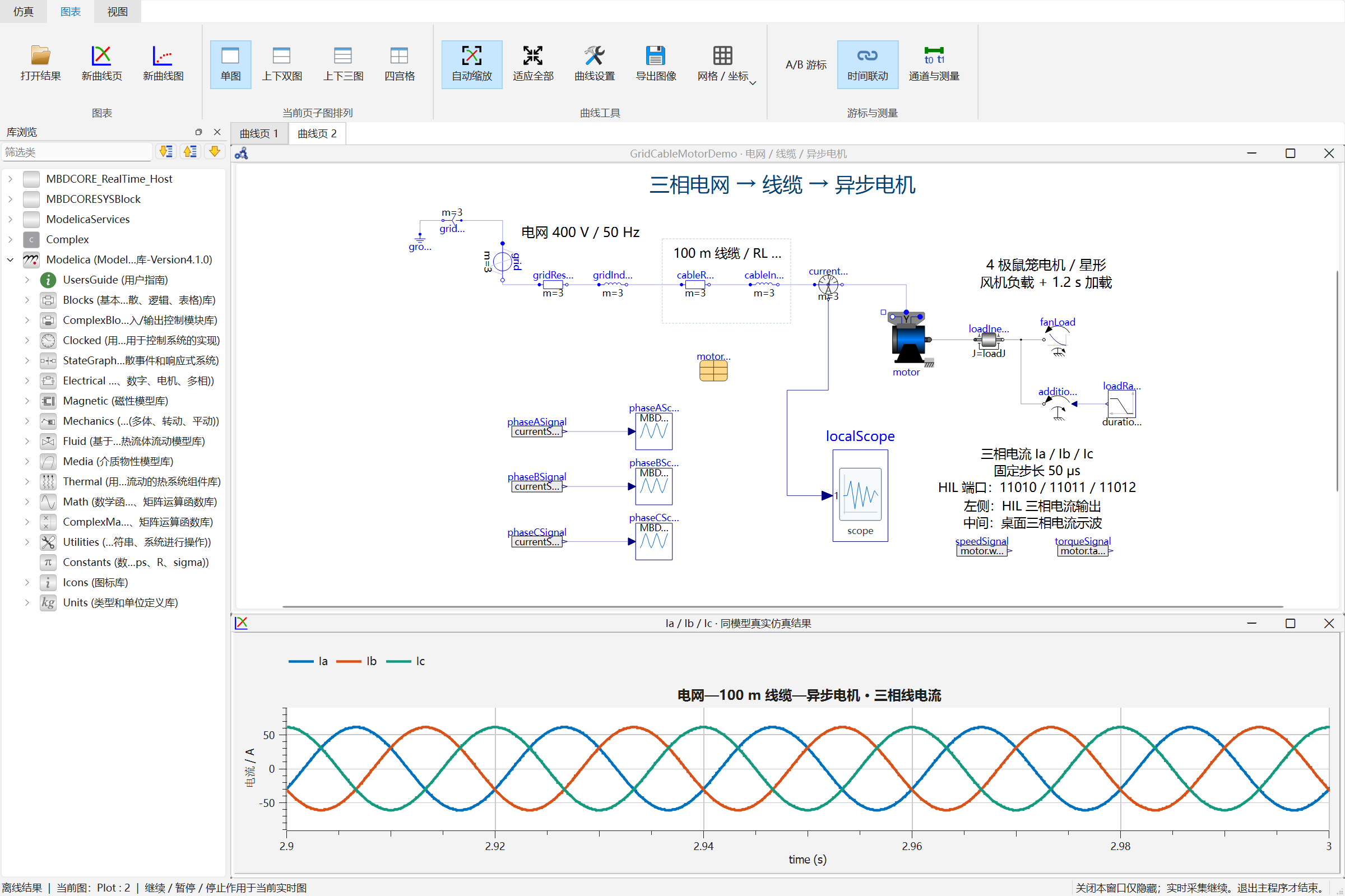Click the Math library icon
The image size is (1345, 896).
pyautogui.click(x=48, y=502)
